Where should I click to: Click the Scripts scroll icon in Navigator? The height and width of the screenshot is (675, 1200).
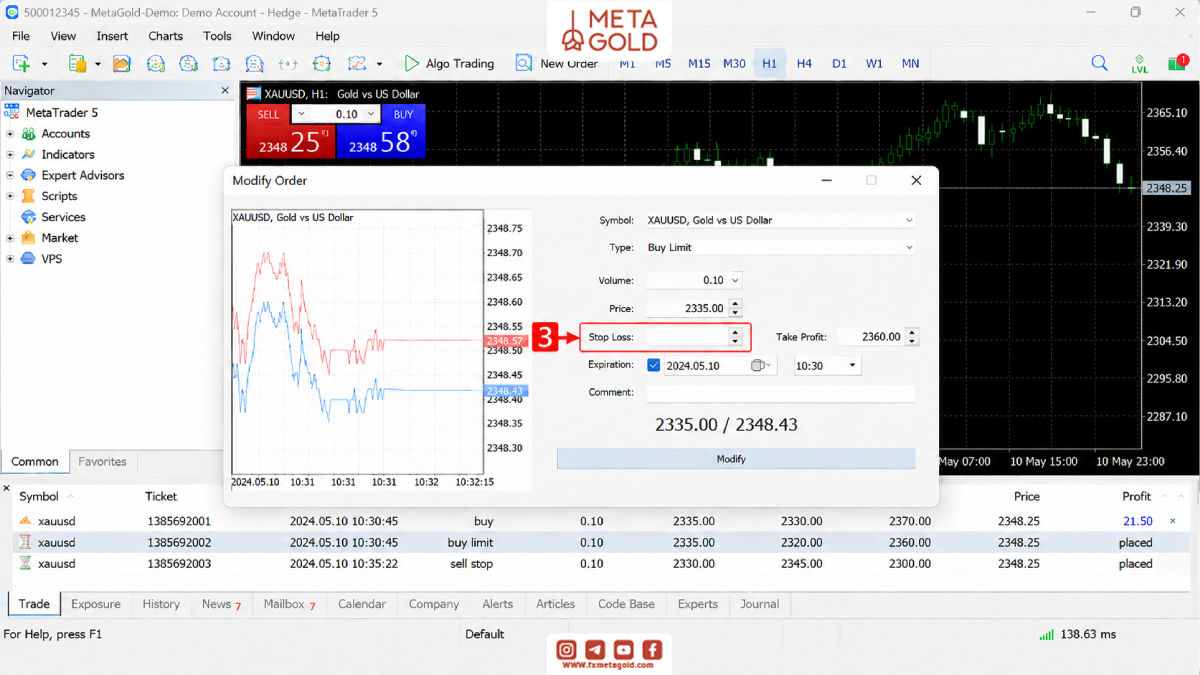tap(28, 196)
